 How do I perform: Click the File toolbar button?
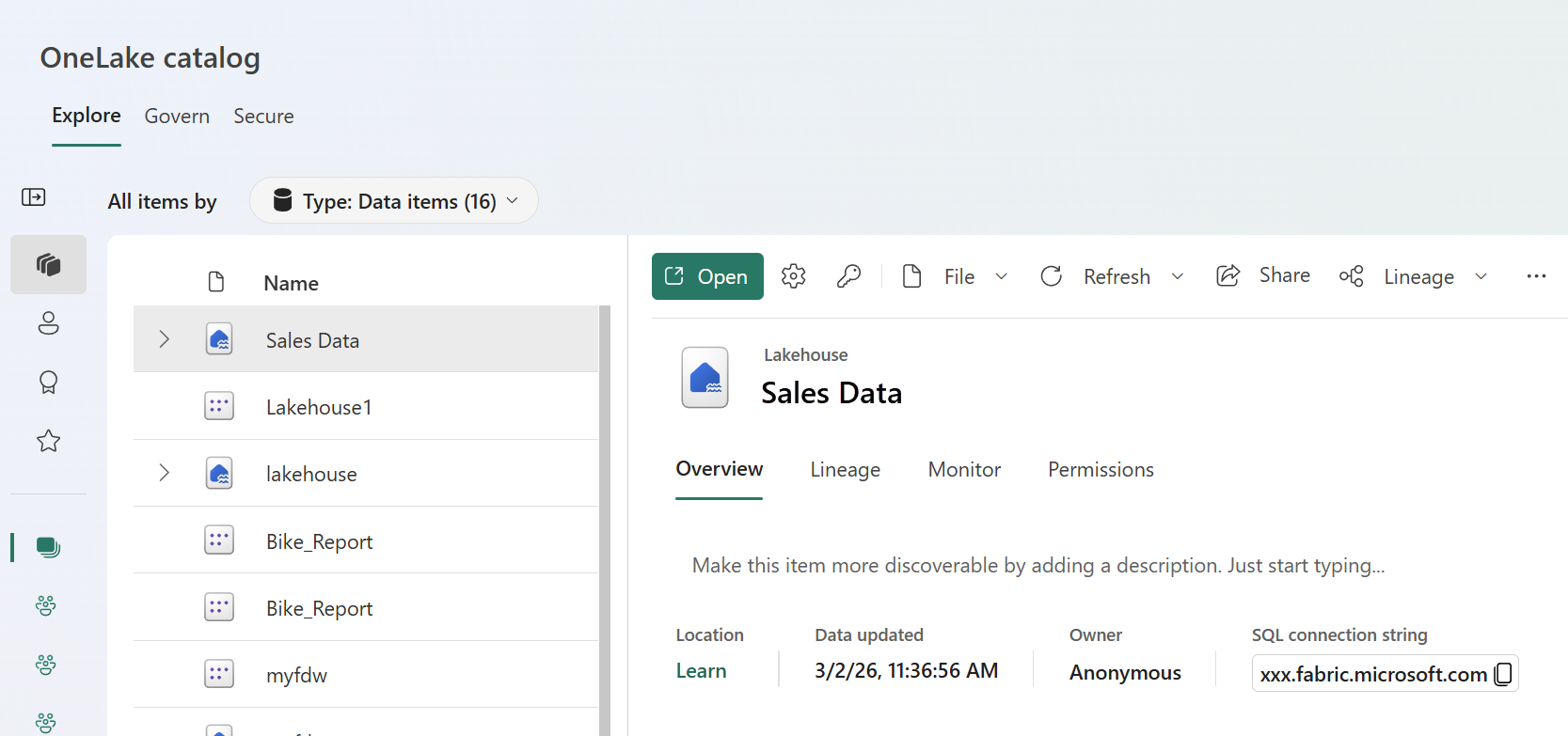tap(939, 276)
